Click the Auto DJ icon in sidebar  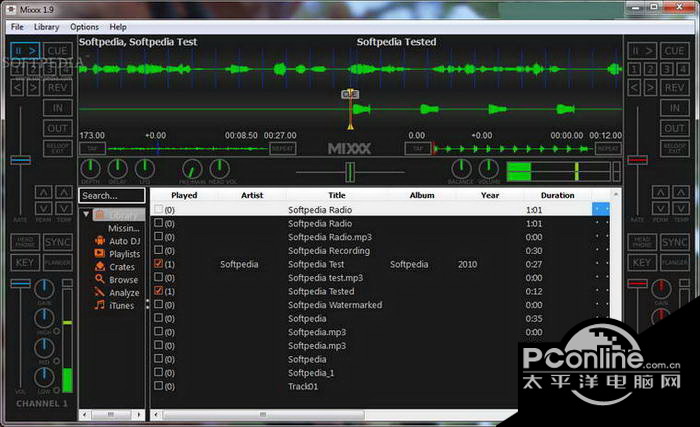[x=99, y=241]
